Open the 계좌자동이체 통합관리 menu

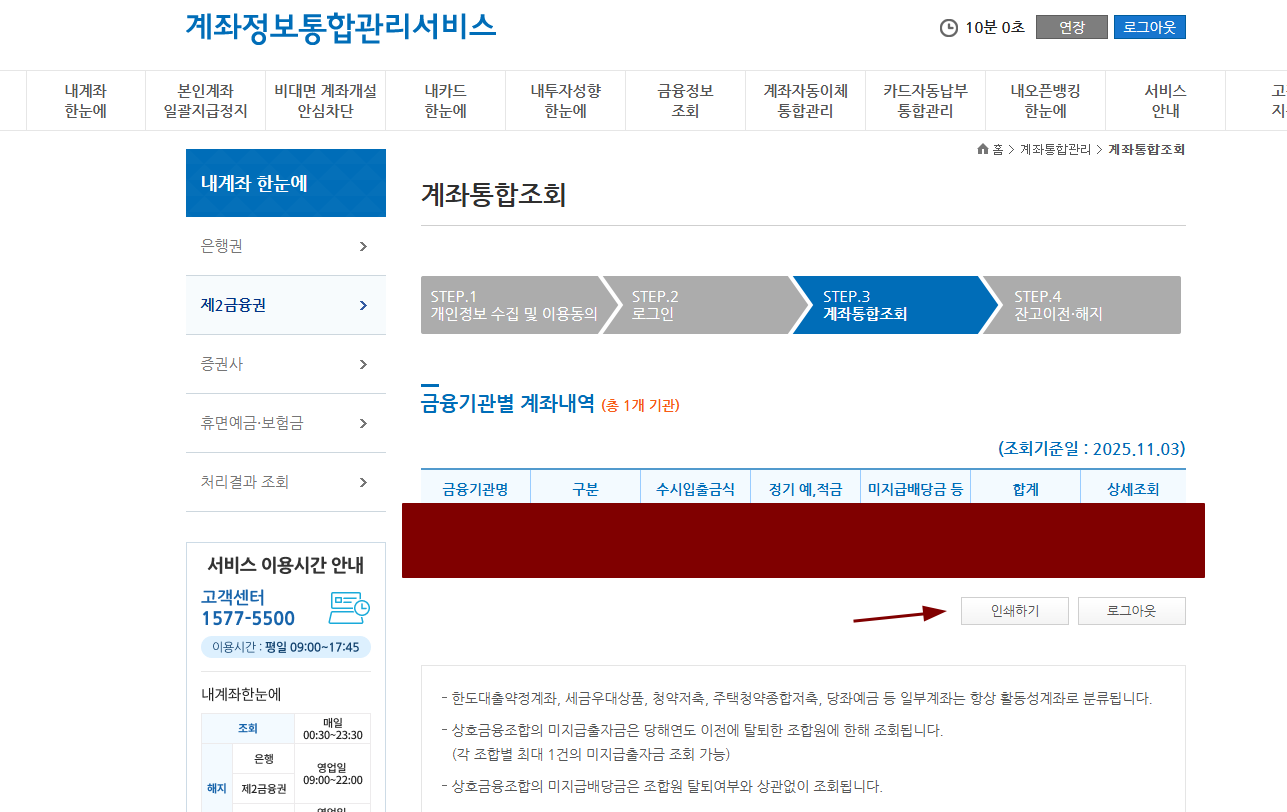point(805,100)
